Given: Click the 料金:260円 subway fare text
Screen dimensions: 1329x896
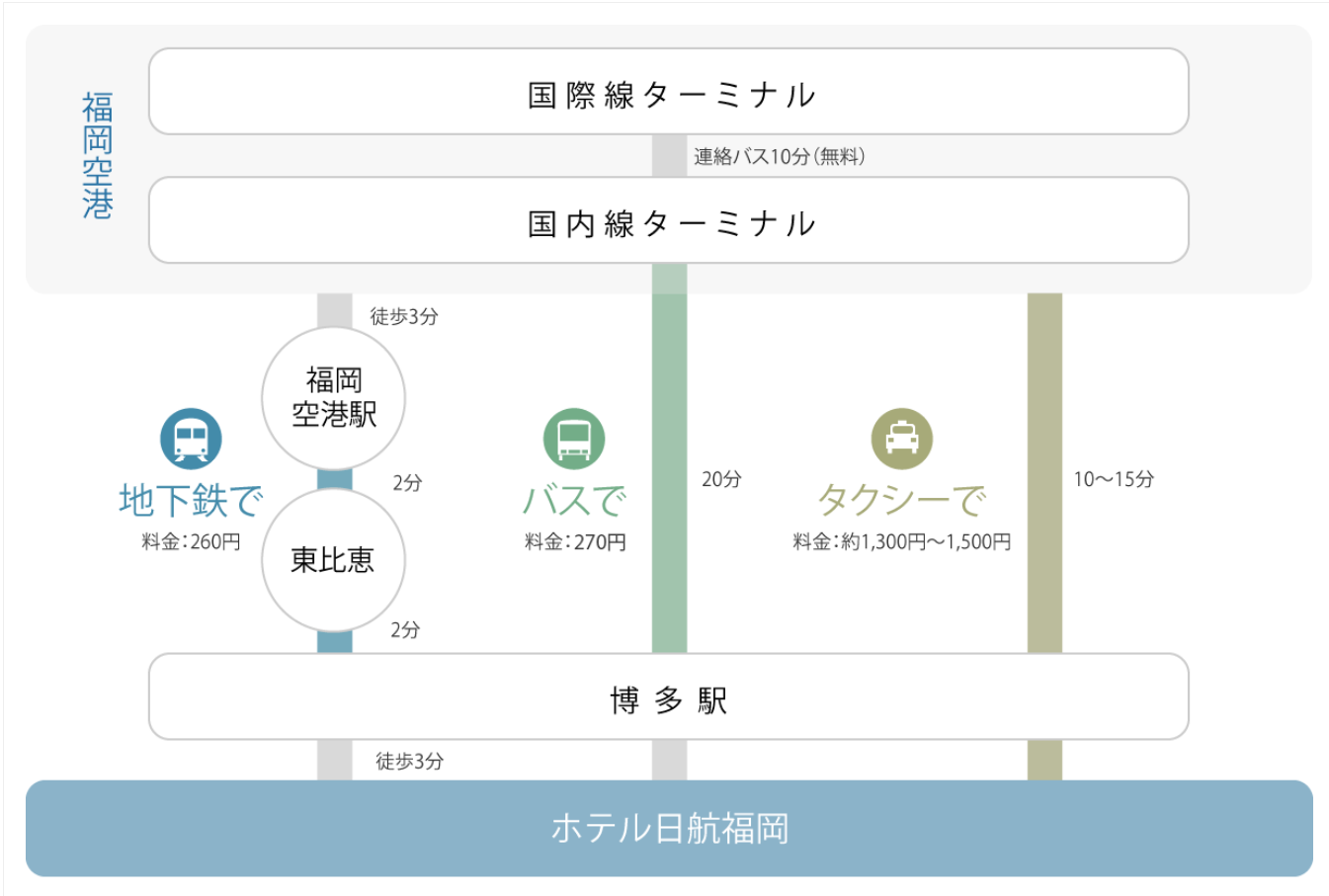Looking at the screenshot, I should pos(191,541).
